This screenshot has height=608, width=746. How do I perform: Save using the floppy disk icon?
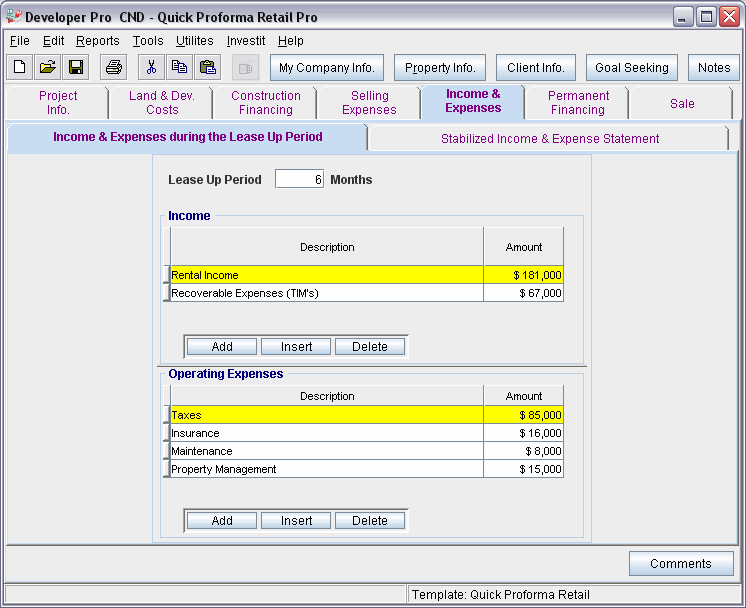click(x=76, y=67)
